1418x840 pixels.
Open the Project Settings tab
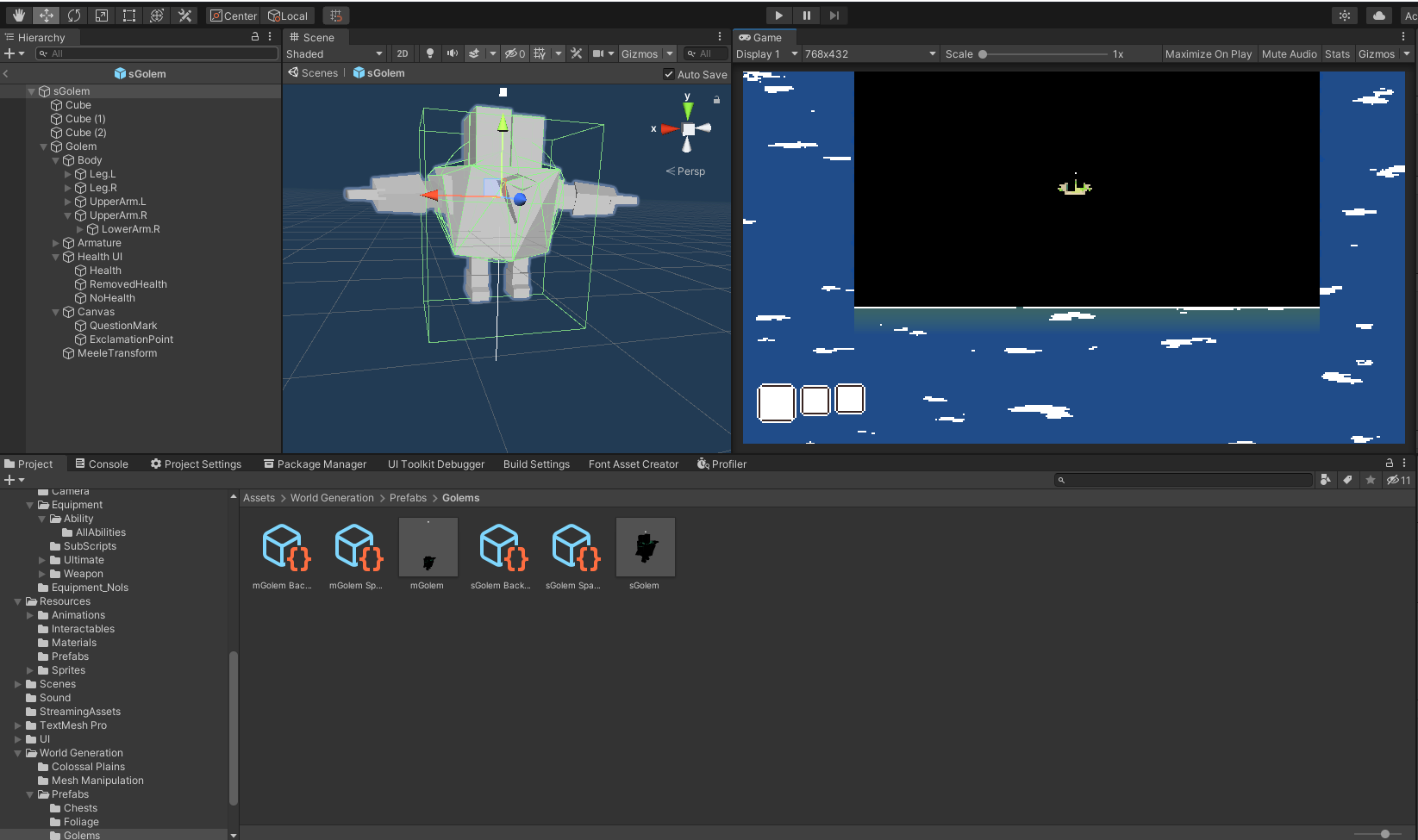[196, 464]
